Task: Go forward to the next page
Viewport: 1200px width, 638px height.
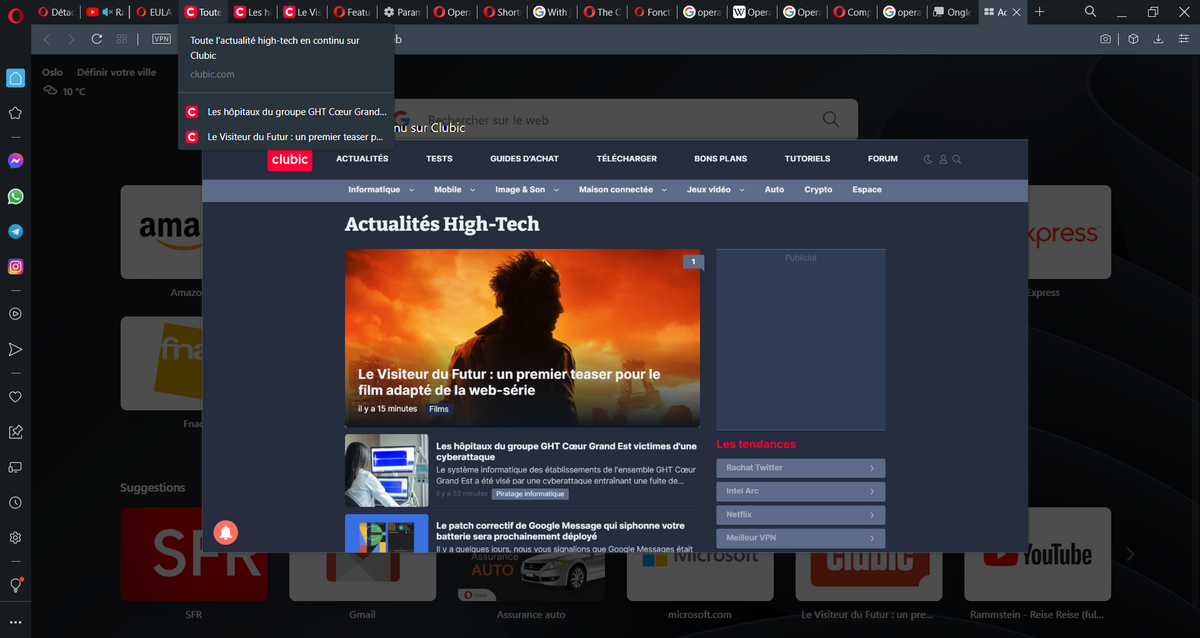Action: [x=71, y=39]
